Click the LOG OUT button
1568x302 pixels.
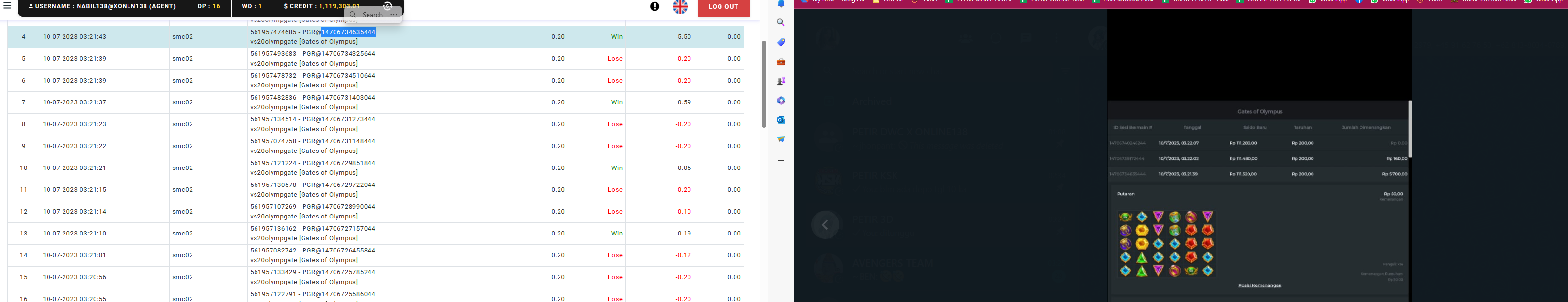723,7
